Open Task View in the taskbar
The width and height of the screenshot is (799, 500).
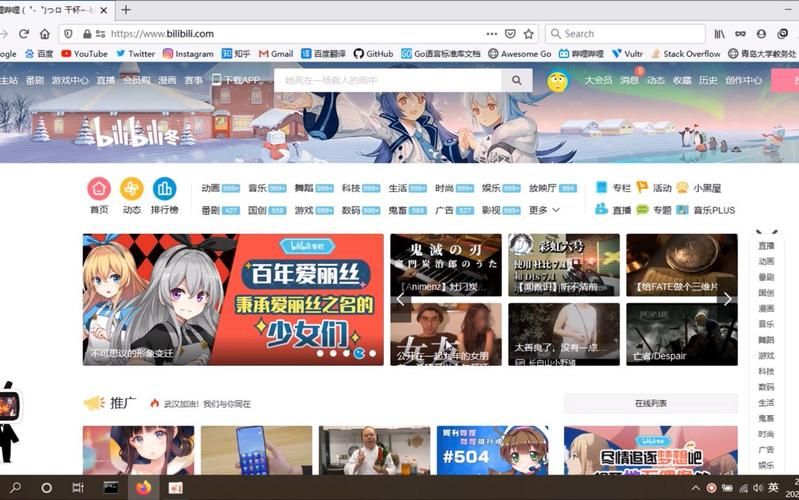click(x=78, y=488)
